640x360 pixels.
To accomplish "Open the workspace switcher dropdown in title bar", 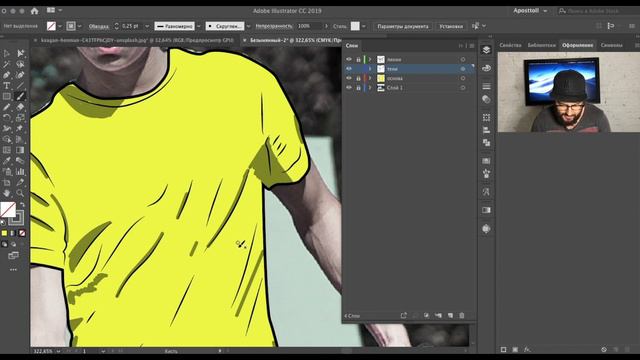I will (54, 10).
